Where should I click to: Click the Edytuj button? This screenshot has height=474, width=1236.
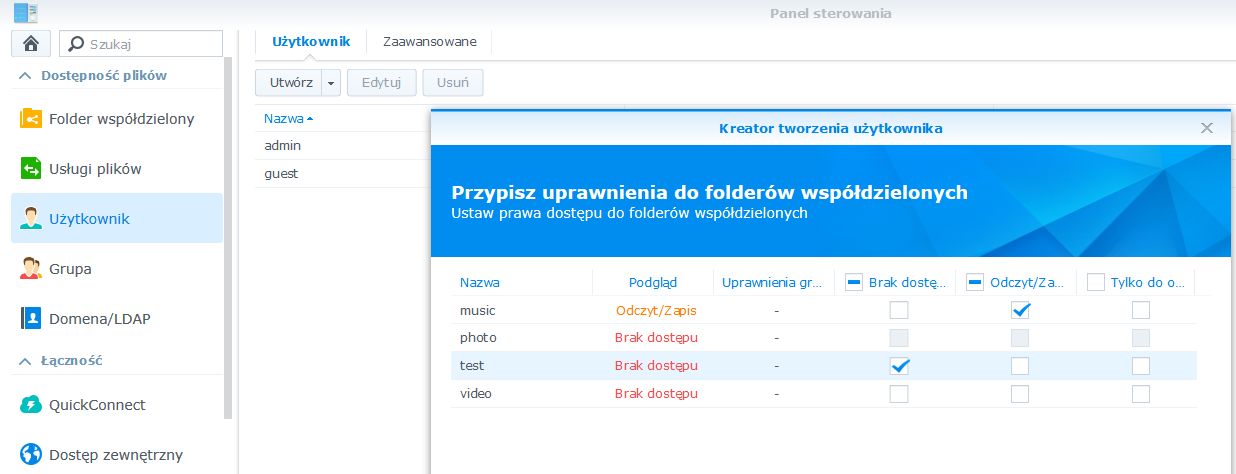pos(381,83)
